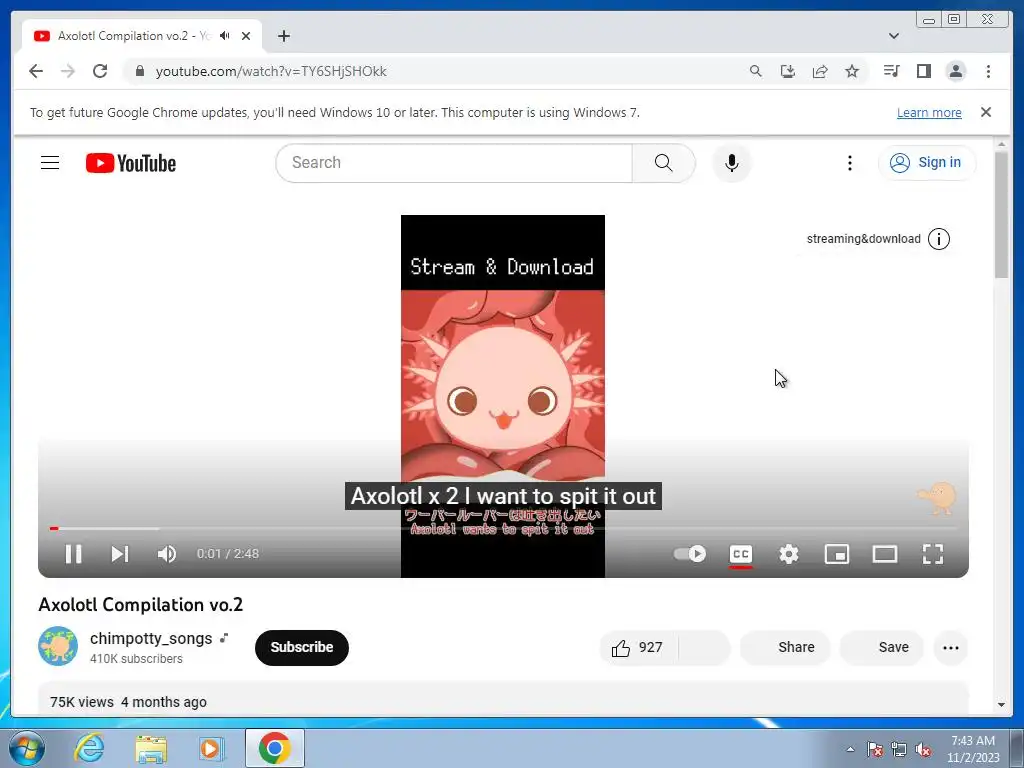Viewport: 1024px width, 768px height.
Task: Launch Internet Explorer from taskbar
Action: tap(89, 748)
